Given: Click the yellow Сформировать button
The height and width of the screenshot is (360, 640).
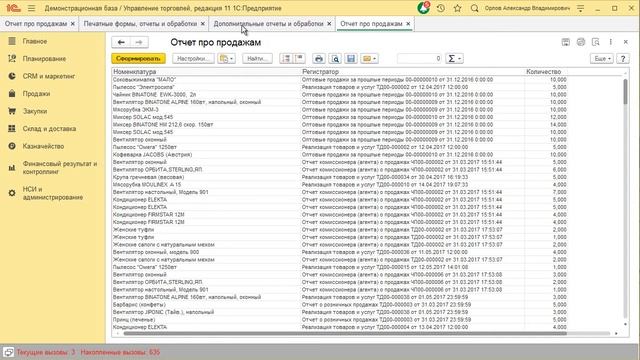Looking at the screenshot, I should click(x=138, y=59).
